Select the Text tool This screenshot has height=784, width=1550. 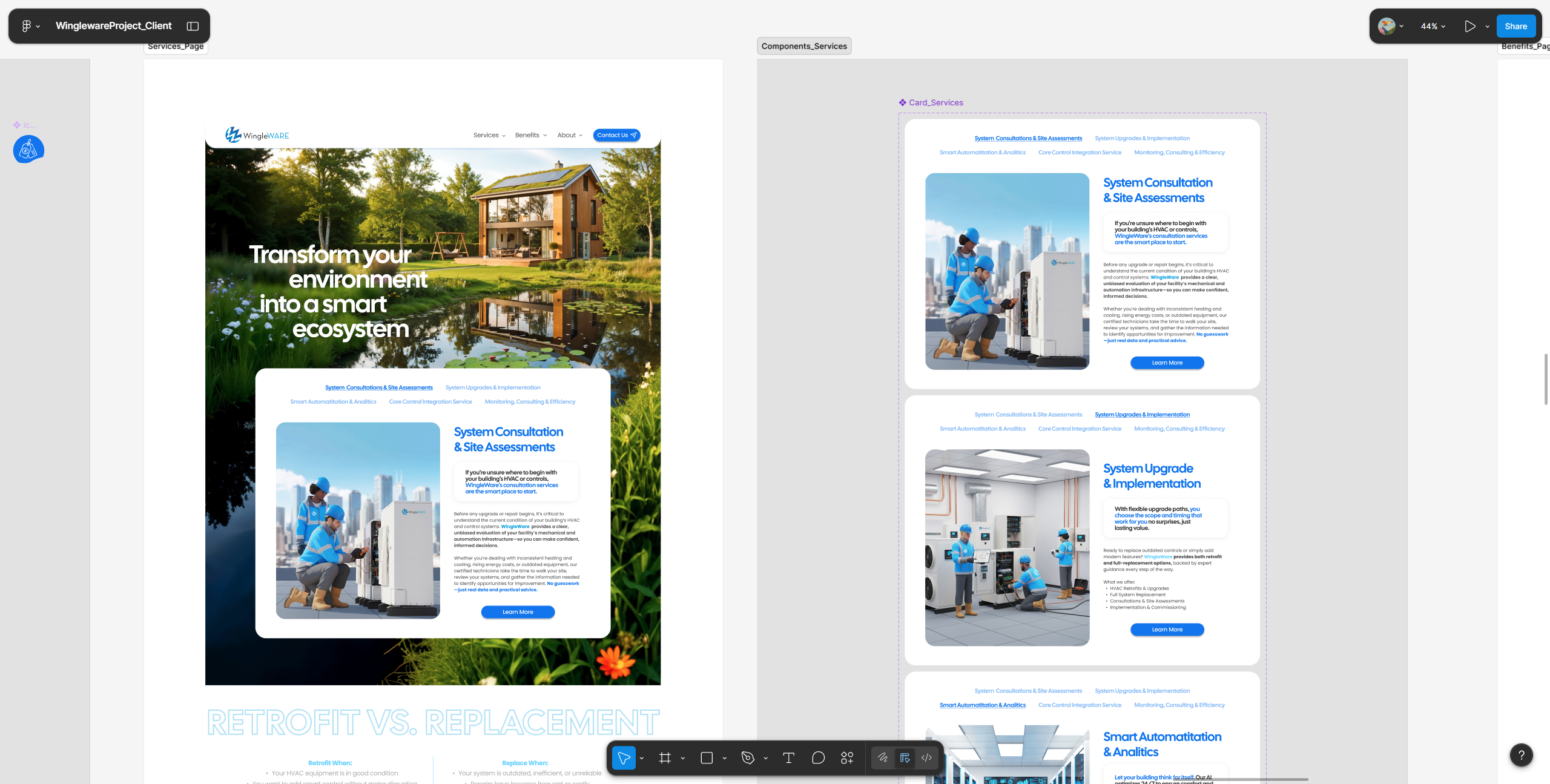pyautogui.click(x=788, y=758)
